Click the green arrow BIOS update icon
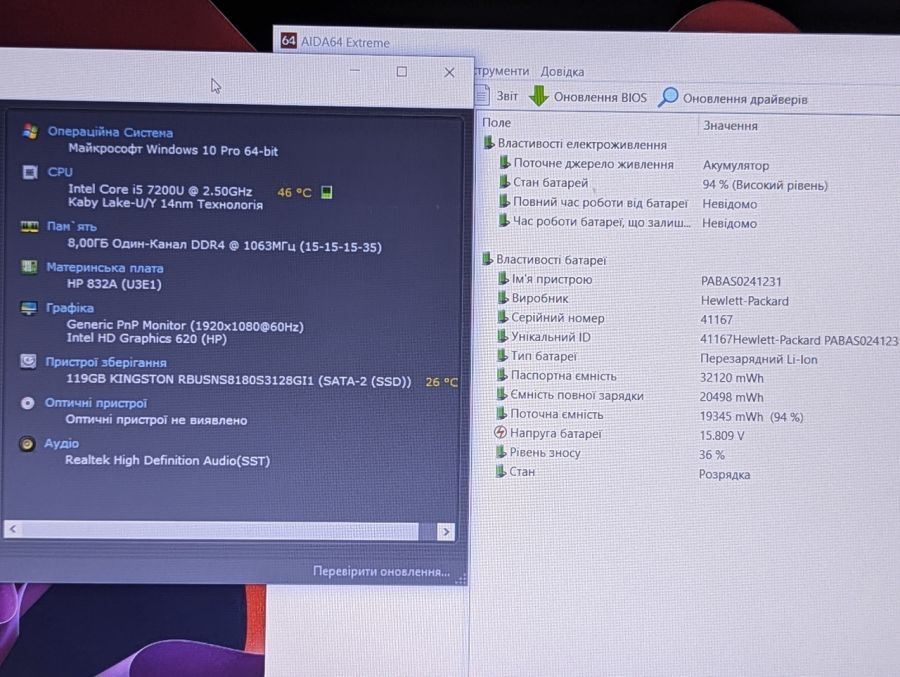 [x=538, y=96]
